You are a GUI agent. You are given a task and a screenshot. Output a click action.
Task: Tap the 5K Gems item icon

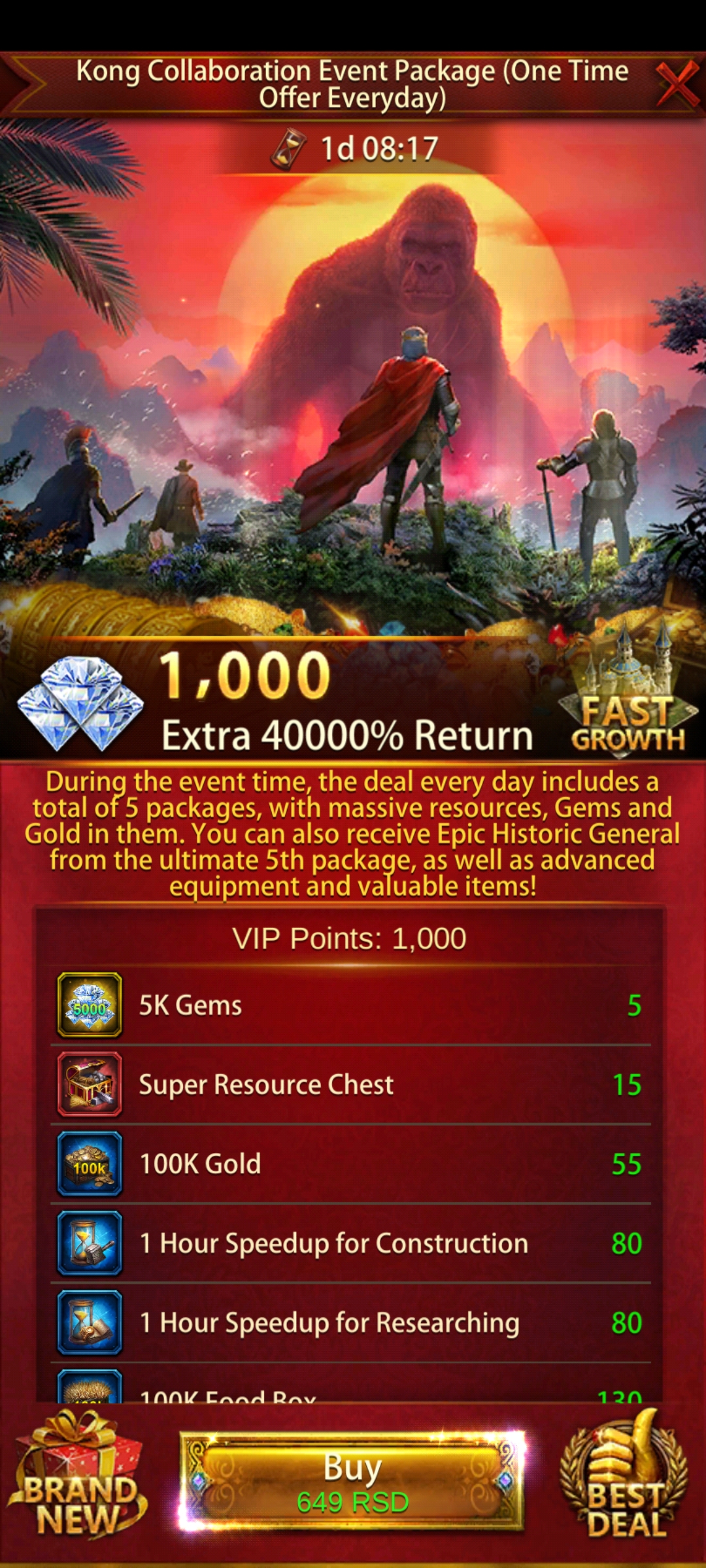click(x=90, y=1005)
